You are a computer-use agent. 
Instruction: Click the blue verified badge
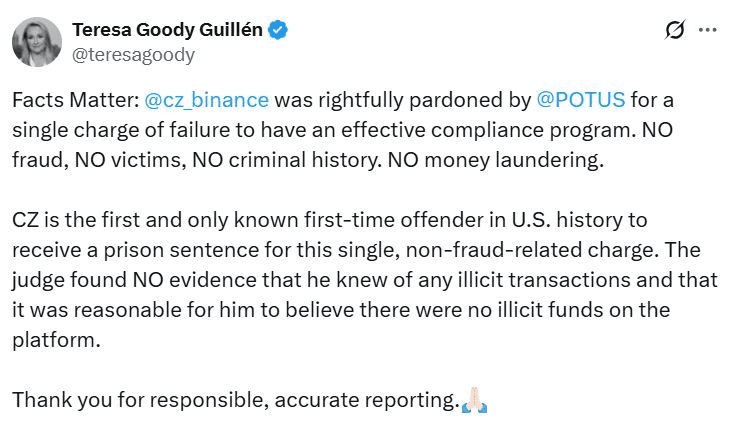tap(279, 30)
